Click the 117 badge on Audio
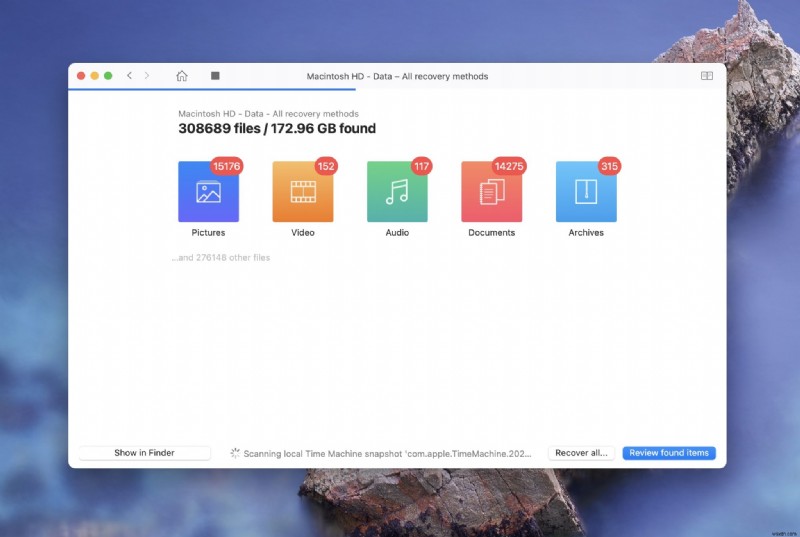This screenshot has height=537, width=800. tap(421, 166)
